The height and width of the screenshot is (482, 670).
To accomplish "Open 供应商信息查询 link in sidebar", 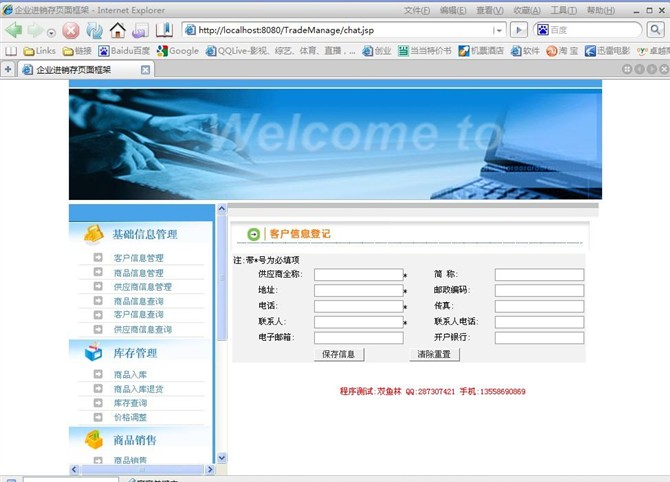I will pyautogui.click(x=143, y=329).
